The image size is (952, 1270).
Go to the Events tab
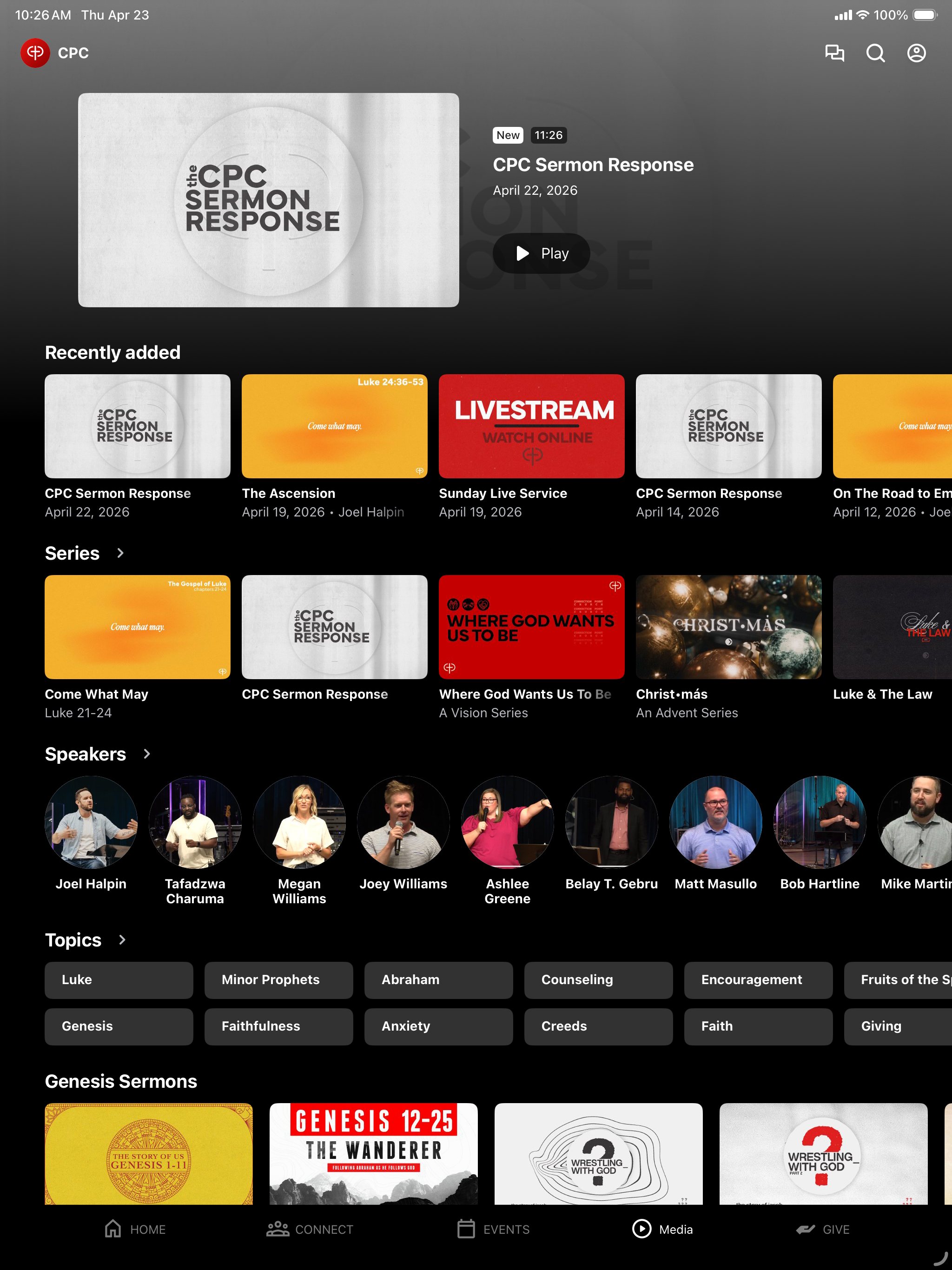tap(493, 1229)
